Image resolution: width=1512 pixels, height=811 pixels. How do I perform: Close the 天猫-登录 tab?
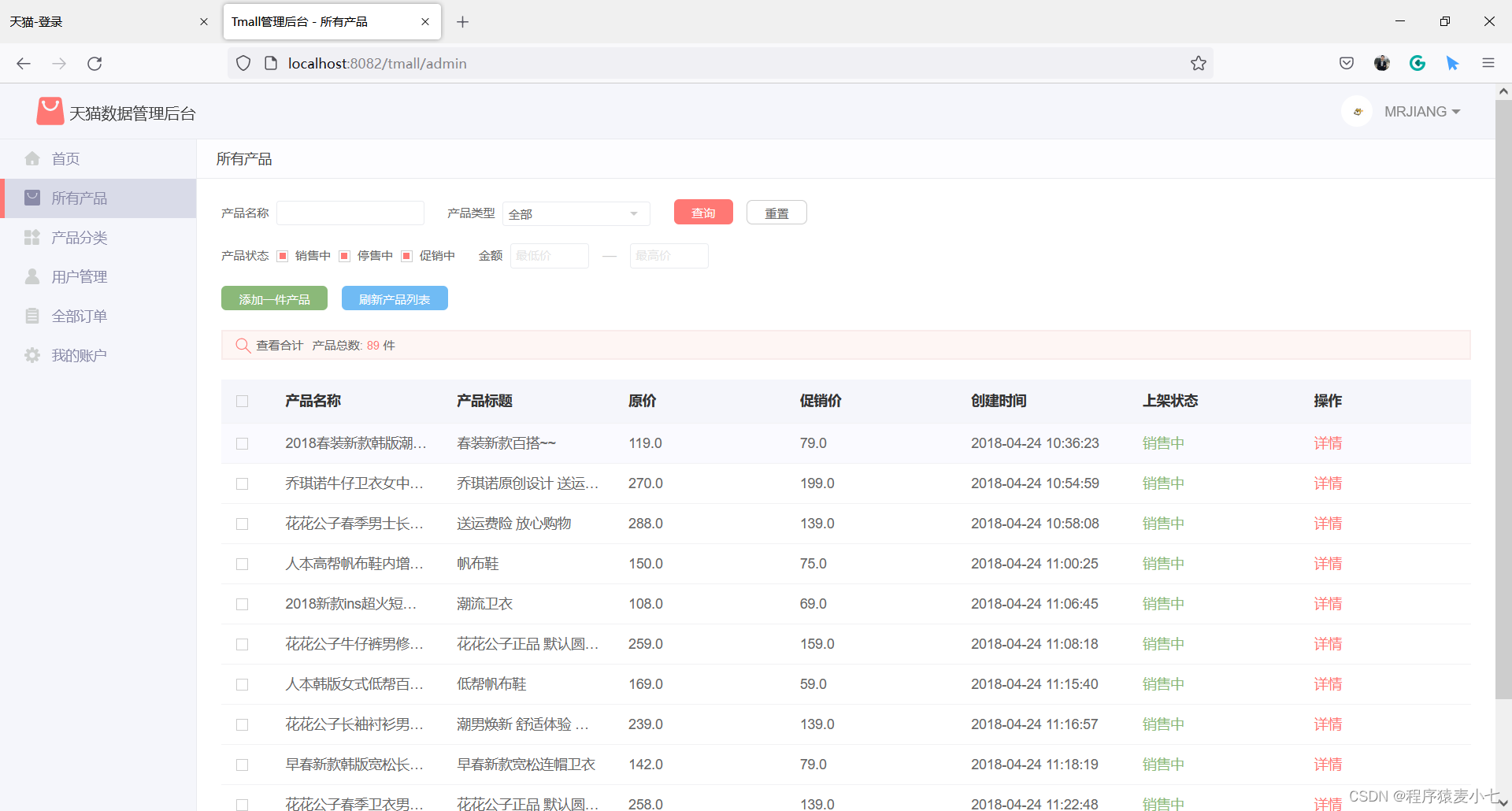coord(204,22)
